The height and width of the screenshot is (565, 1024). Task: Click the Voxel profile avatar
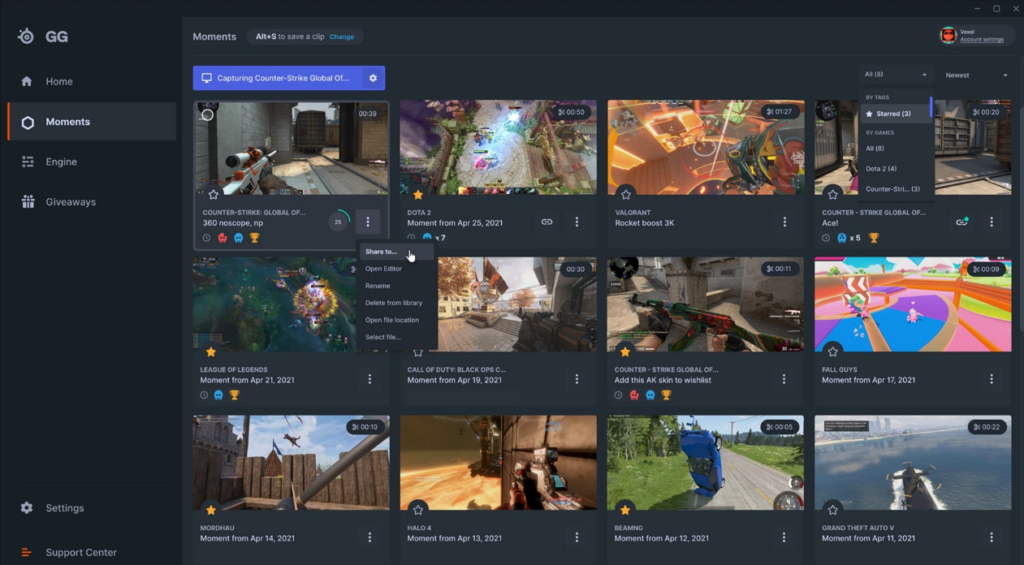coord(947,36)
